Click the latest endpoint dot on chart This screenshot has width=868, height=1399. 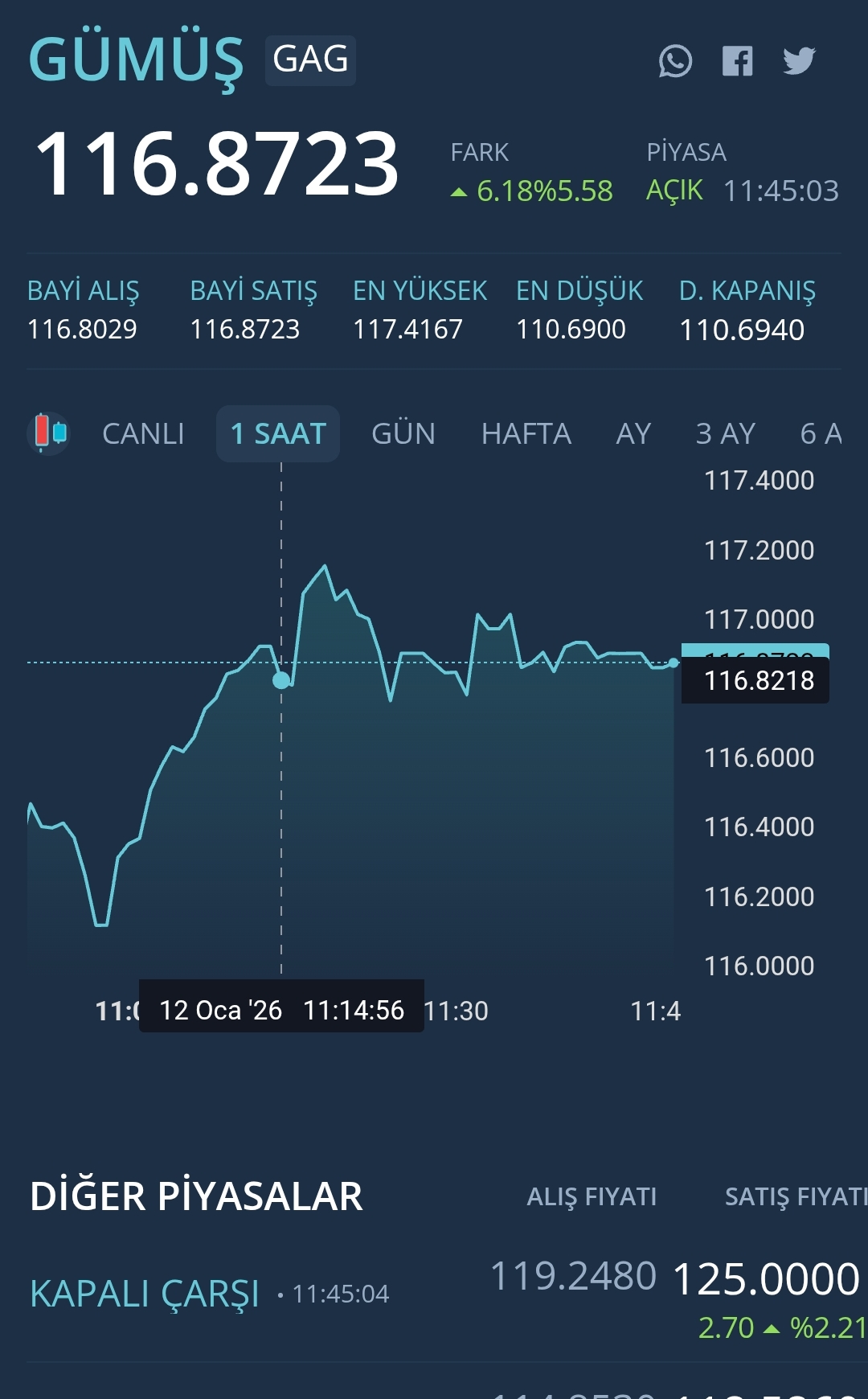pos(674,663)
